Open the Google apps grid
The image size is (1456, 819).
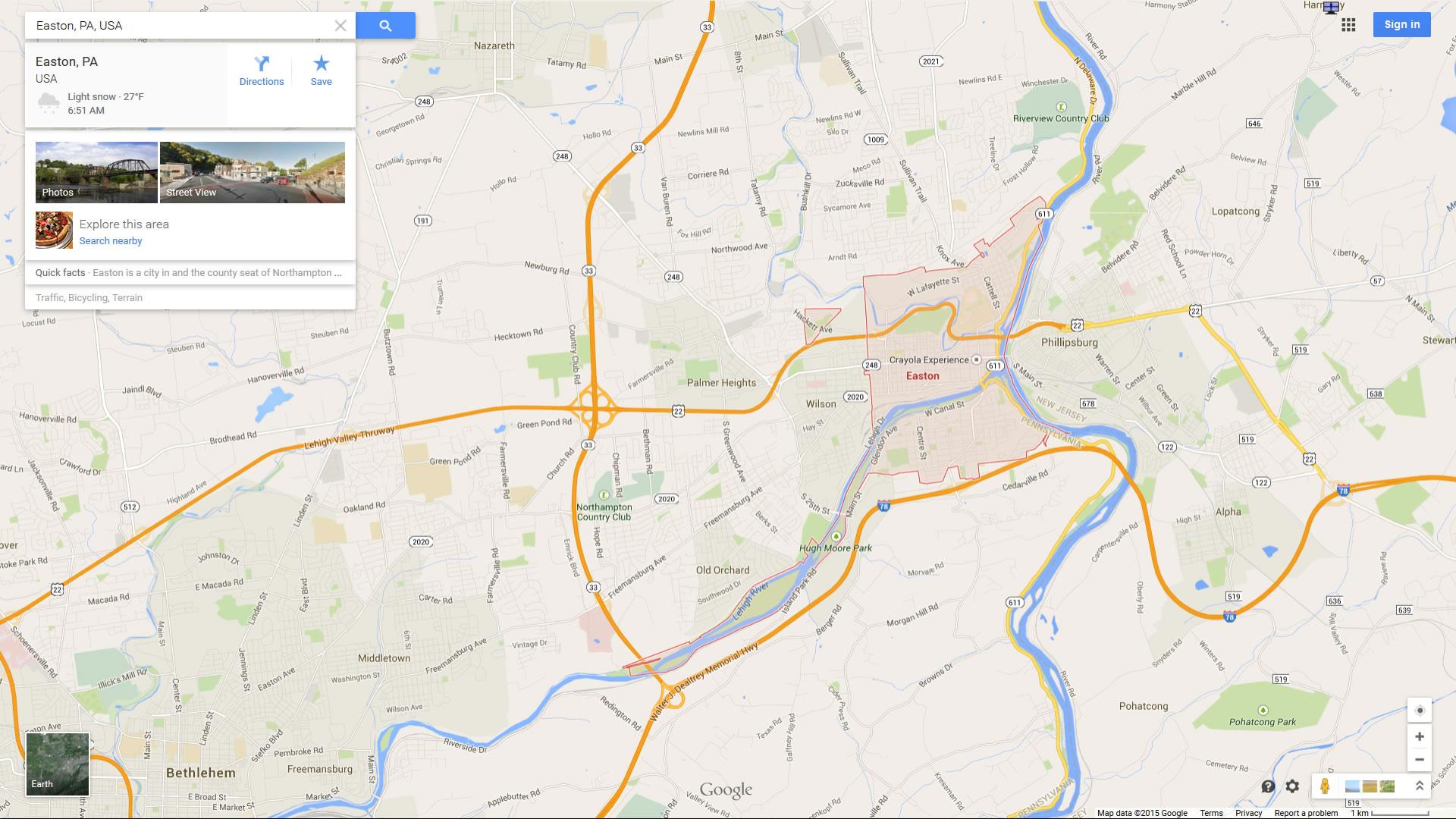tap(1348, 25)
